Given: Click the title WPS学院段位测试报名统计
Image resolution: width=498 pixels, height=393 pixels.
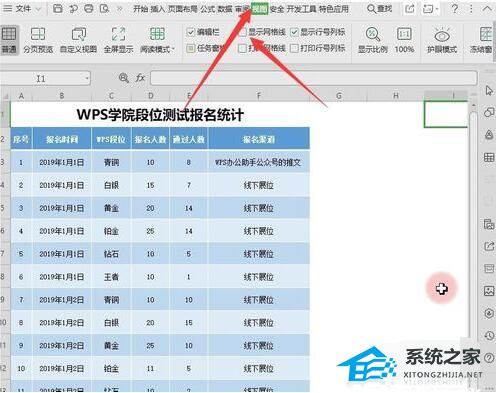Looking at the screenshot, I should tap(160, 115).
